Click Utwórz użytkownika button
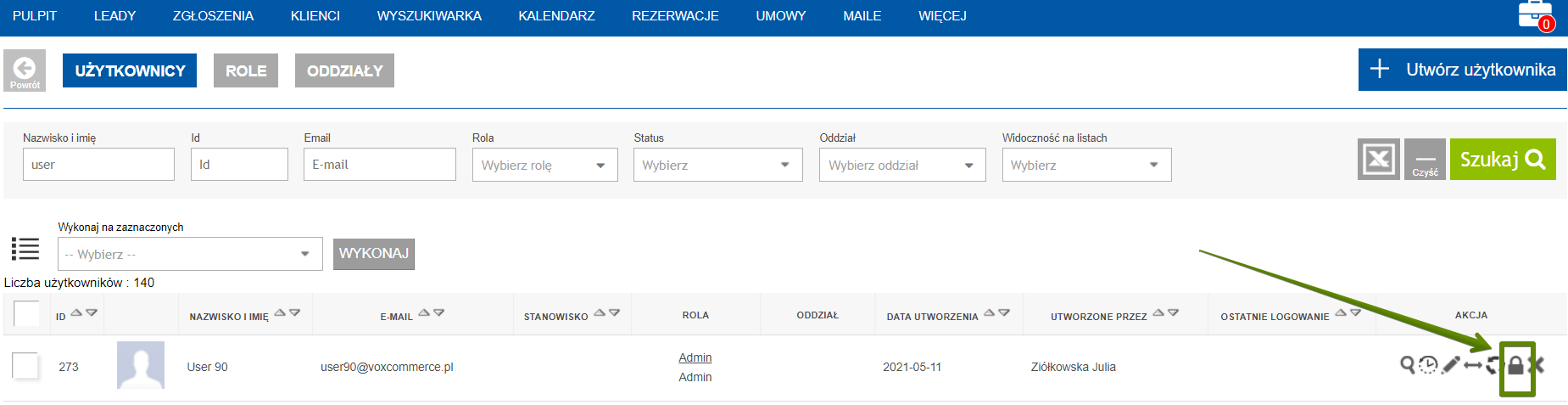Screen dimensions: 1568x405 (1463, 70)
